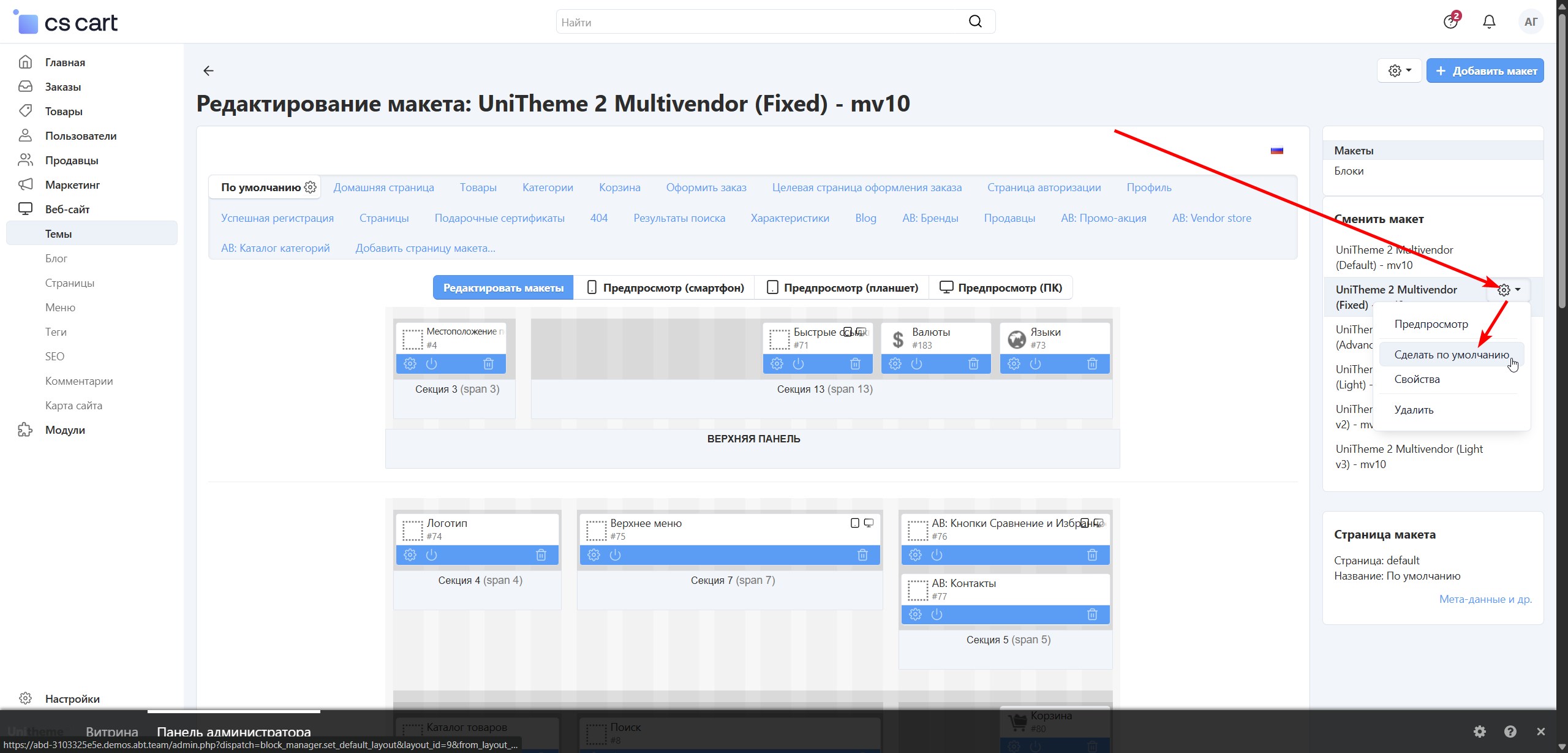Open the Предпросмотр (смартфон) tab
This screenshot has width=1568, height=753.
click(664, 288)
